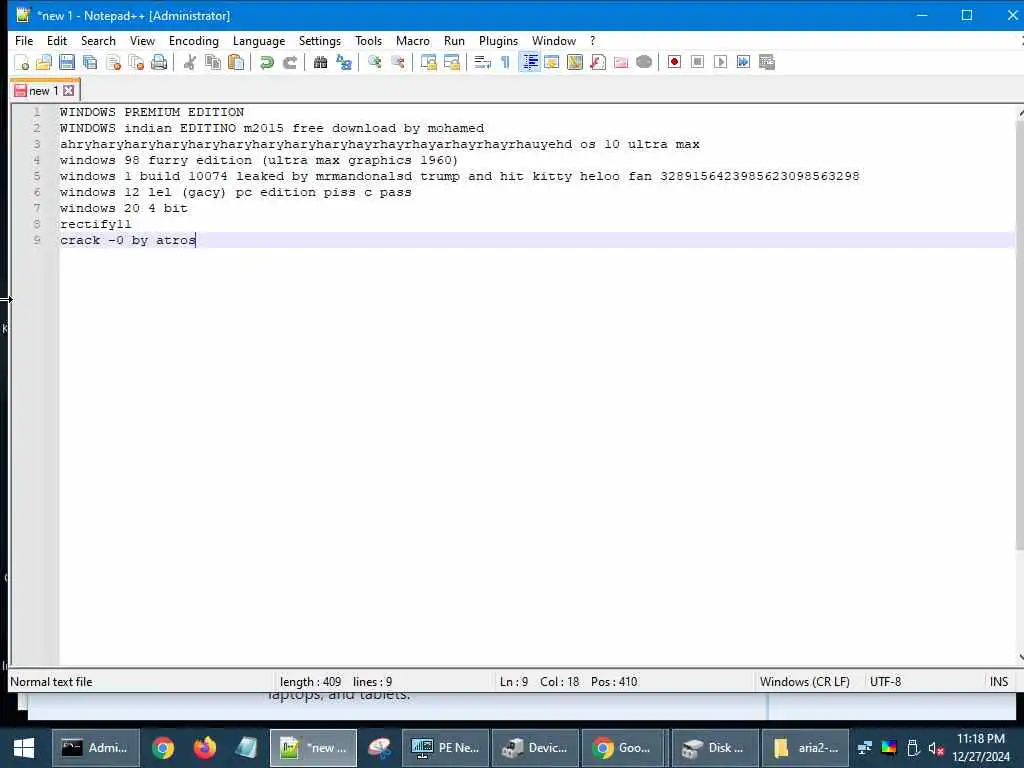Click the line 'WINDOWS PREMIUM EDITION'

(152, 112)
